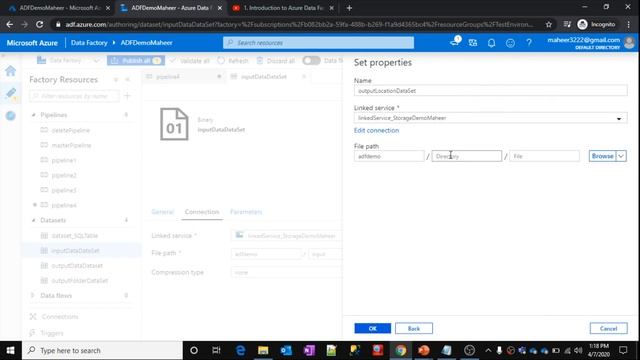Reload the page in Chrome
The image size is (640, 360).
pos(39,24)
